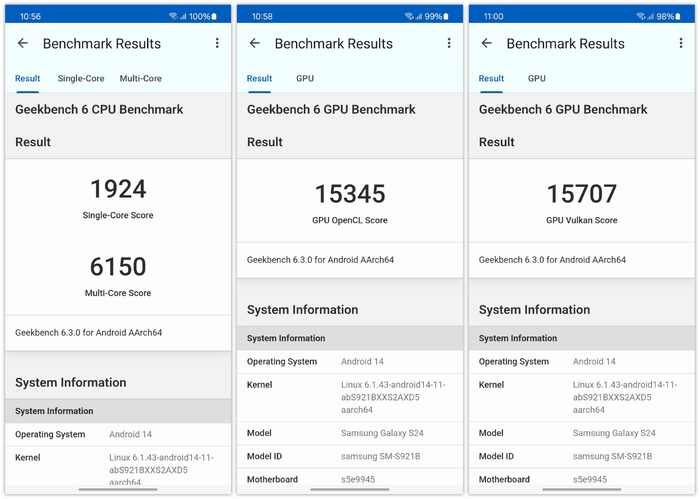Open three-dot menu on Vulkan results screen

point(681,43)
